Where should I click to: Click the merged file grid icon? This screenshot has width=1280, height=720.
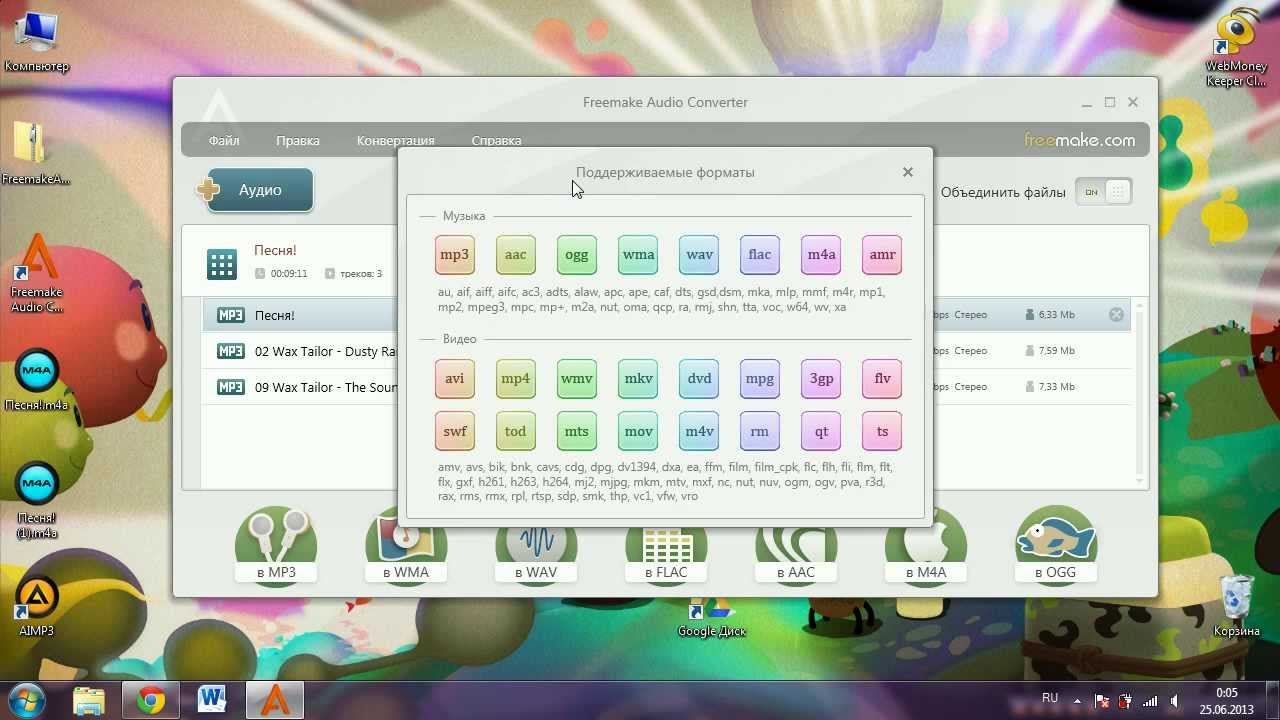(222, 264)
